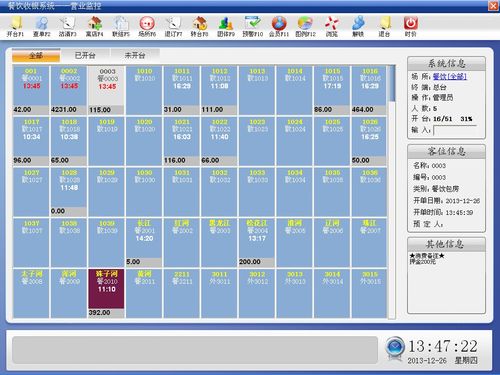Select the 太子河 table card

(31, 293)
